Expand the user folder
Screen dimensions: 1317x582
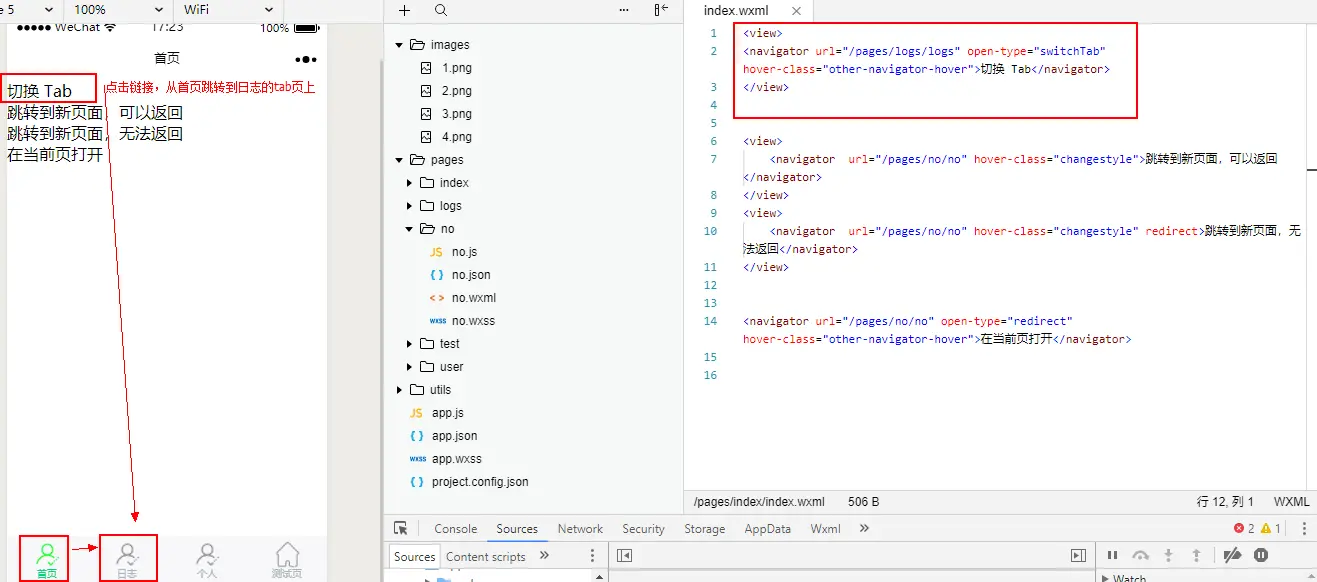coord(410,367)
